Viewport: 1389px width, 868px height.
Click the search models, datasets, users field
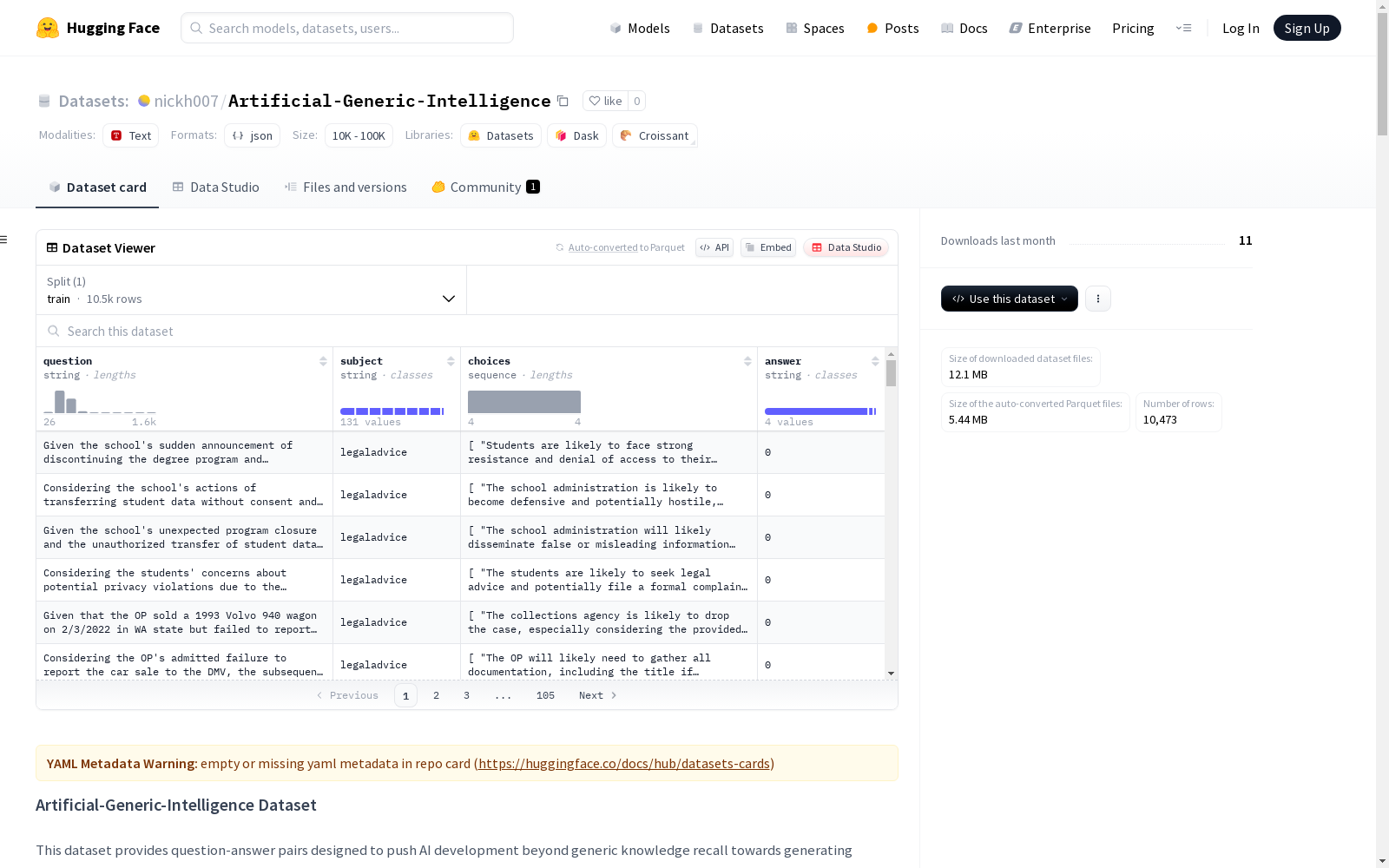(x=347, y=28)
